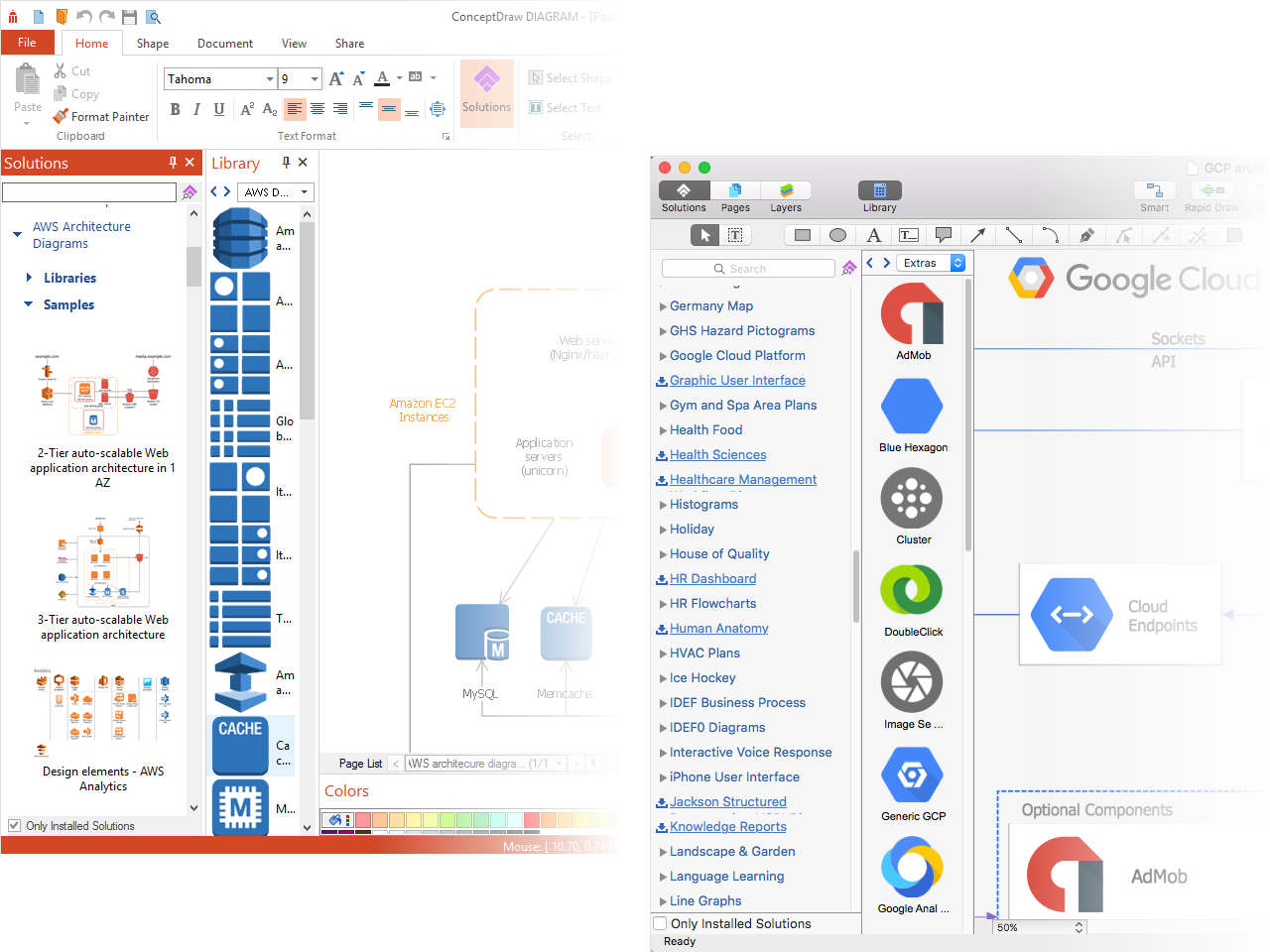Apply subscript formatting in Text Format

(269, 109)
